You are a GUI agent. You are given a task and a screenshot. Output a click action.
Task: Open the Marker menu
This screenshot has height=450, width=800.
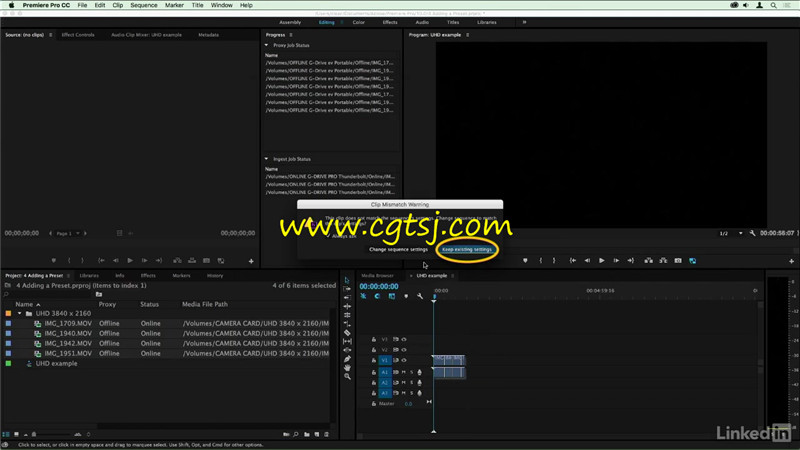(174, 5)
